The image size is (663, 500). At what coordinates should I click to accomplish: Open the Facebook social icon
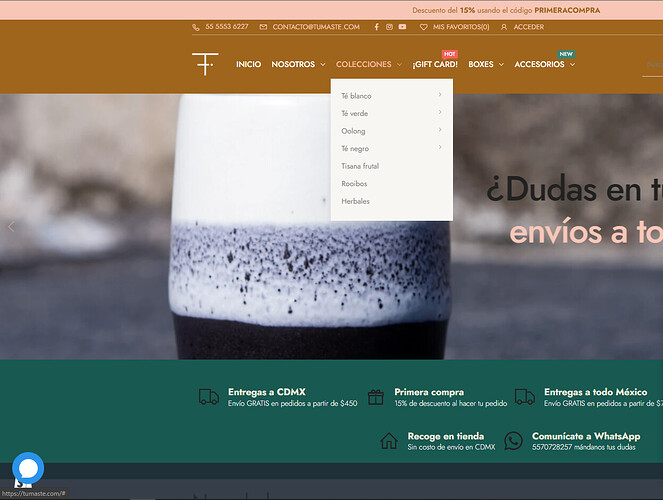(376, 27)
